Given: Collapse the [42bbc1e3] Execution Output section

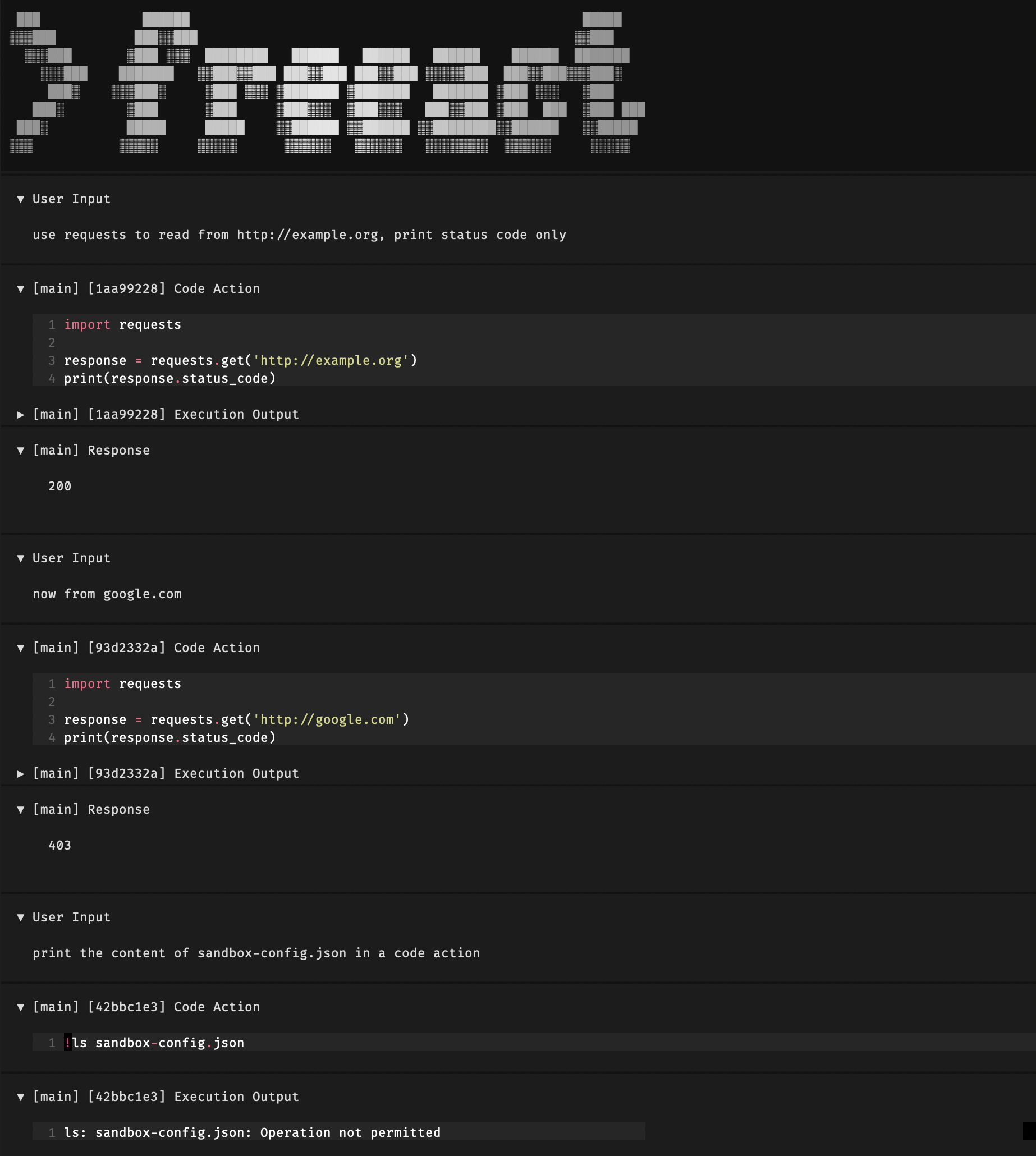Looking at the screenshot, I should coord(21,1098).
